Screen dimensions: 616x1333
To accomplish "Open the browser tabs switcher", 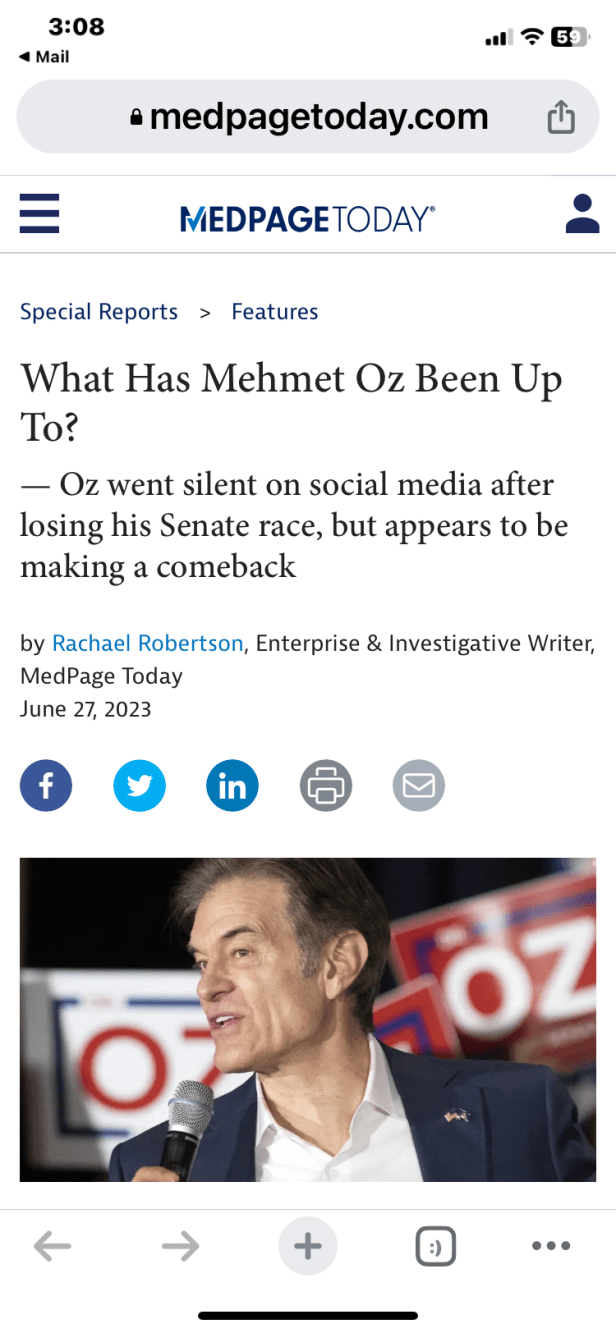I will pos(435,1246).
